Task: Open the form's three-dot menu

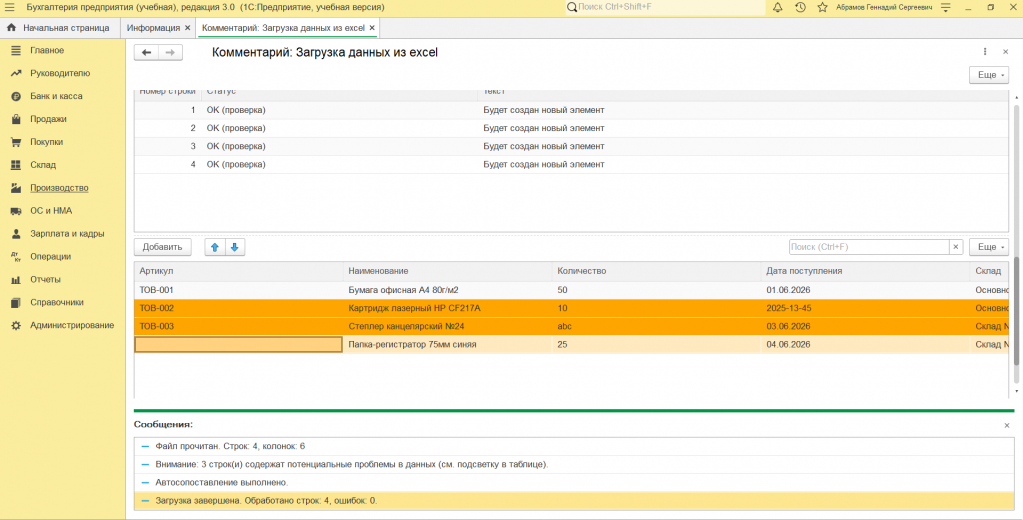Action: (x=985, y=52)
